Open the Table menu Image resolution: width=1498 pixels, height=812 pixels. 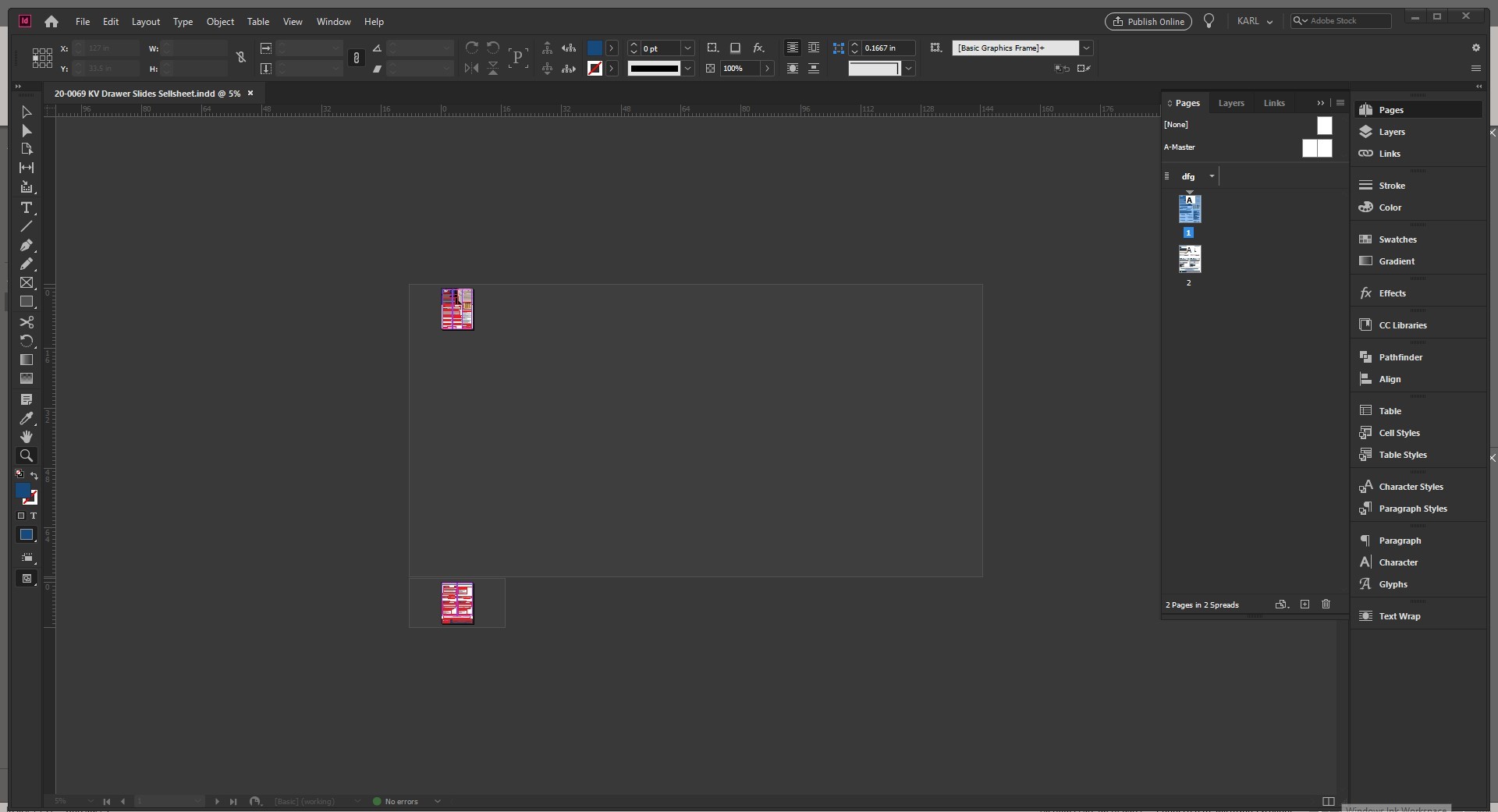click(x=258, y=21)
